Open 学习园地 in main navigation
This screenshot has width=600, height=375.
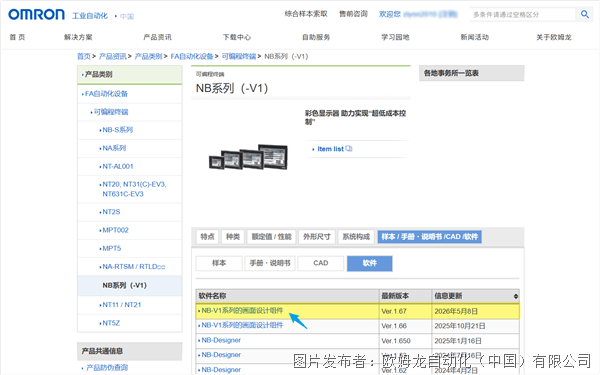[x=395, y=37]
